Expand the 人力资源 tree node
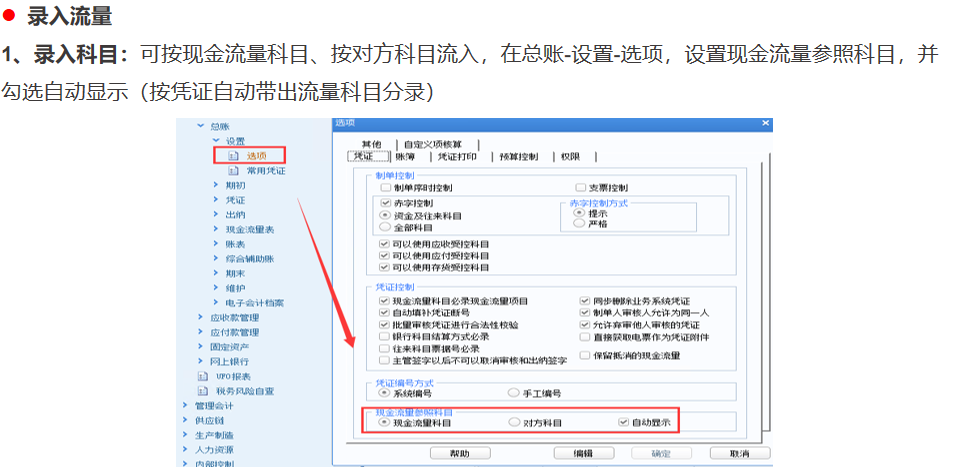 (185, 450)
